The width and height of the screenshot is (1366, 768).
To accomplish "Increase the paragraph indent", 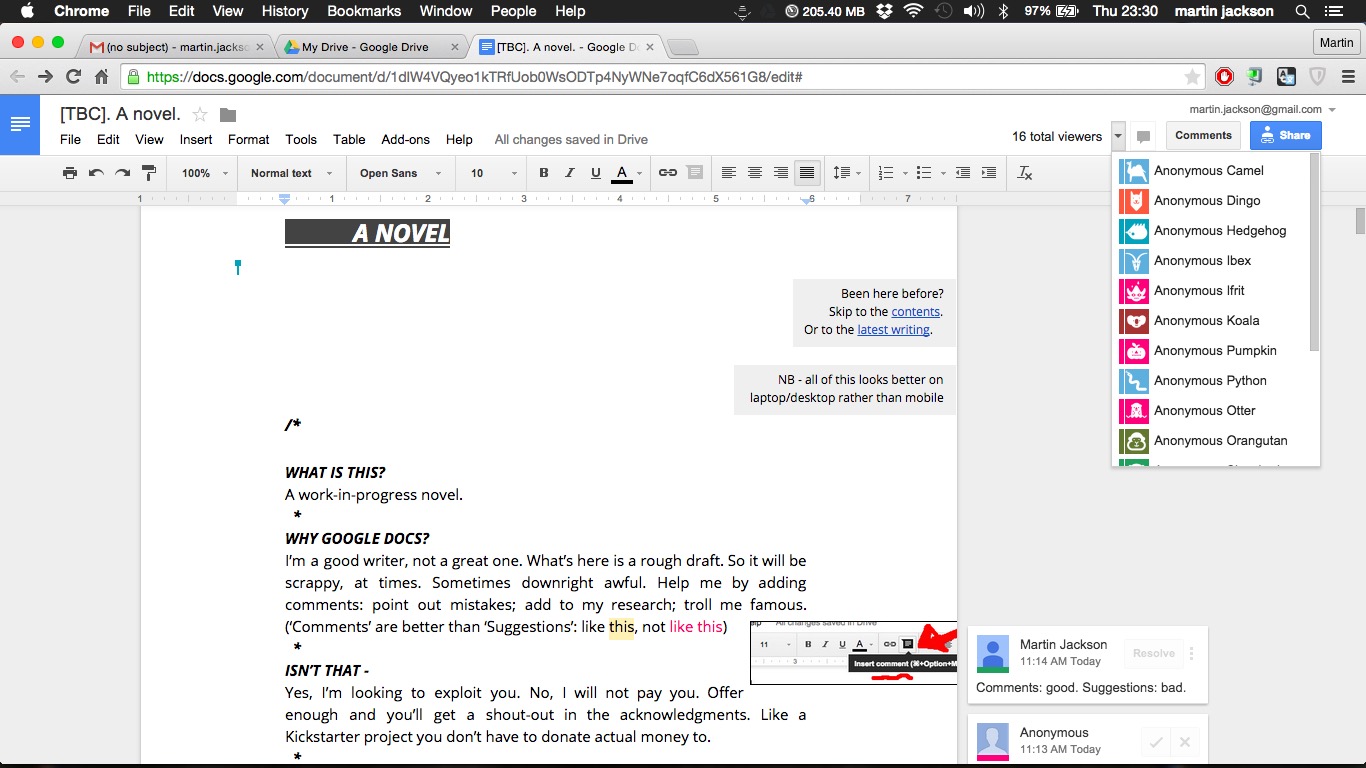I will click(989, 173).
